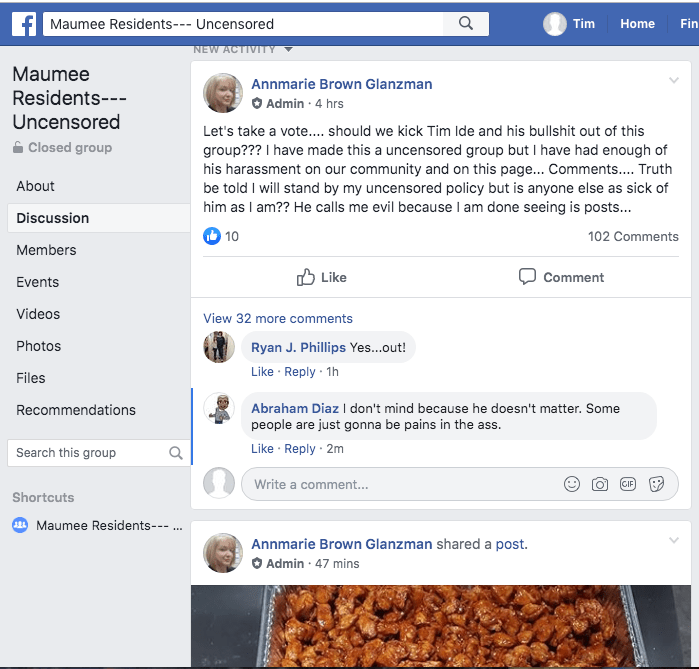
Task: Go to the Events section
Action: tap(38, 282)
